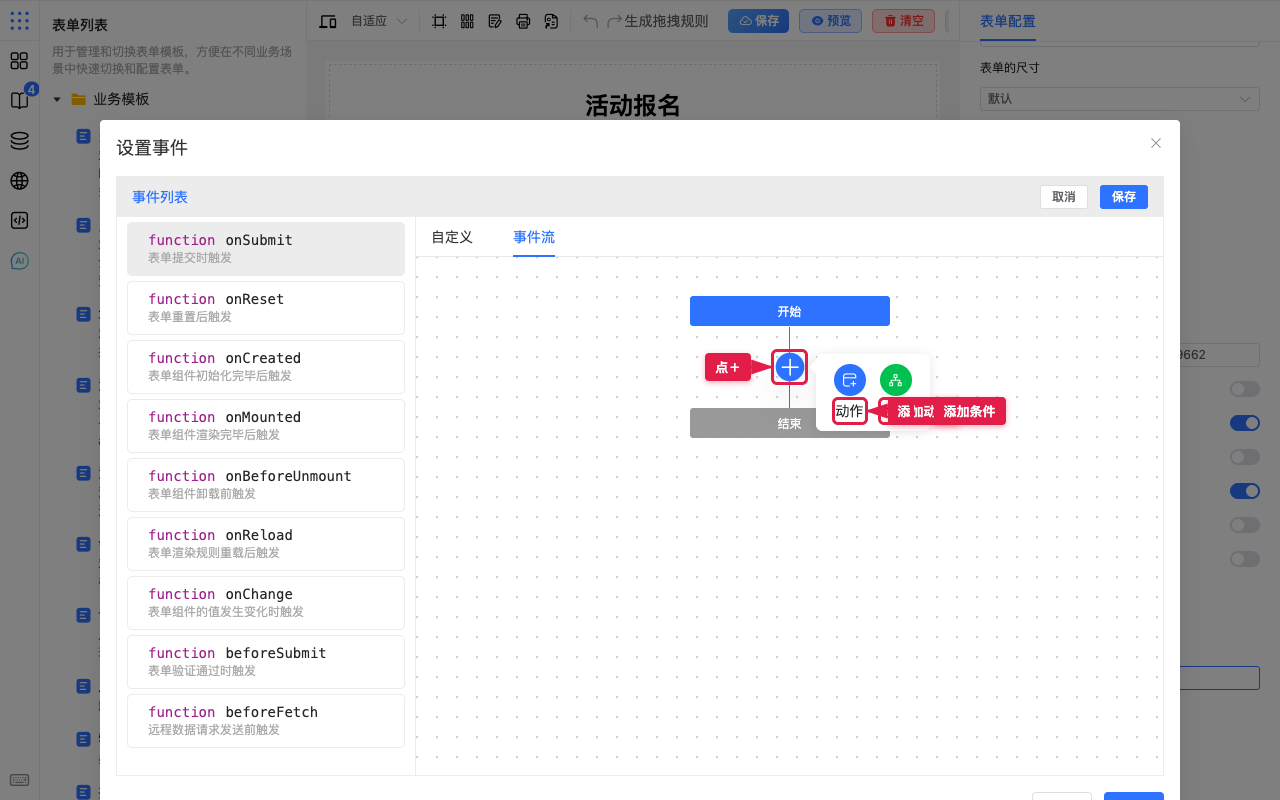This screenshot has width=1280, height=800.
Task: Choose the green add-condition icon in the popup
Action: [896, 380]
